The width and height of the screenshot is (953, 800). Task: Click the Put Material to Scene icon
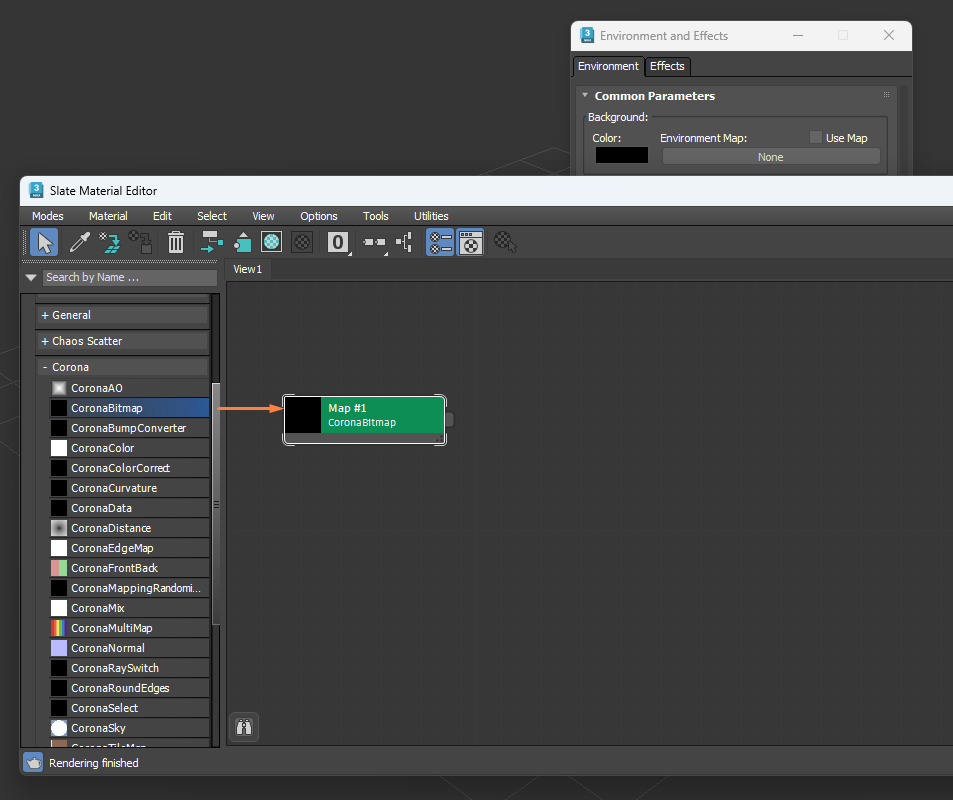tap(110, 243)
